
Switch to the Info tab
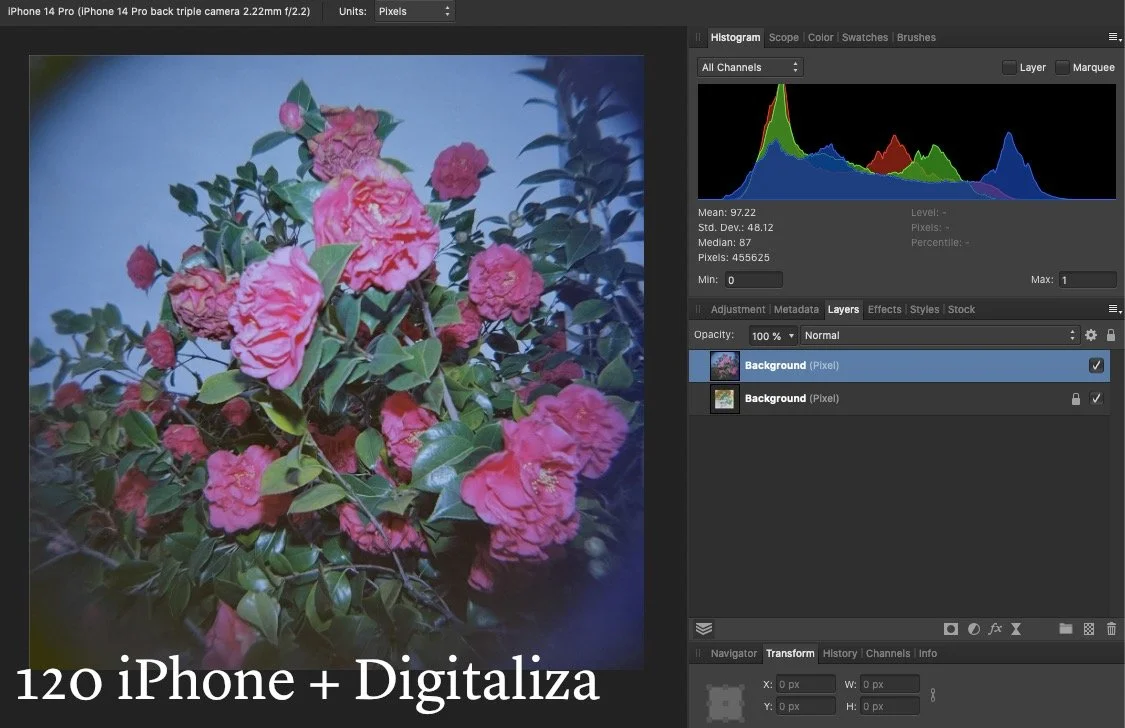click(928, 653)
